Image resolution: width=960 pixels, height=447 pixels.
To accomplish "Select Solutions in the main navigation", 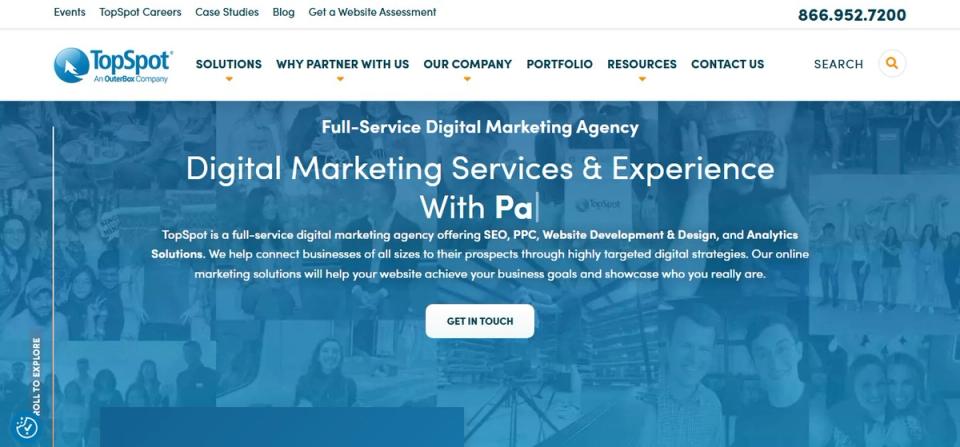I will (228, 64).
